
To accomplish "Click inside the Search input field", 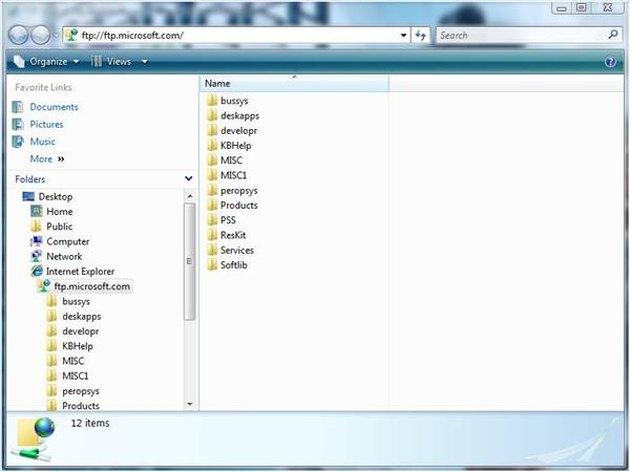I will [522, 35].
